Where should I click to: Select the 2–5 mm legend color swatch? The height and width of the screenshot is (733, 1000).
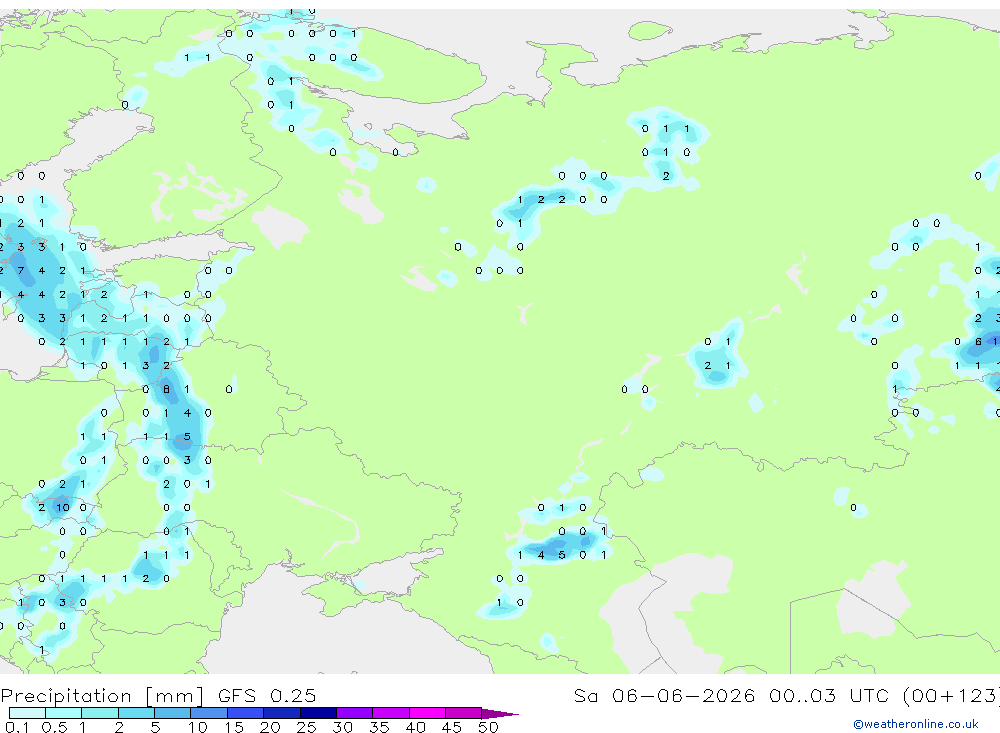pyautogui.click(x=136, y=713)
